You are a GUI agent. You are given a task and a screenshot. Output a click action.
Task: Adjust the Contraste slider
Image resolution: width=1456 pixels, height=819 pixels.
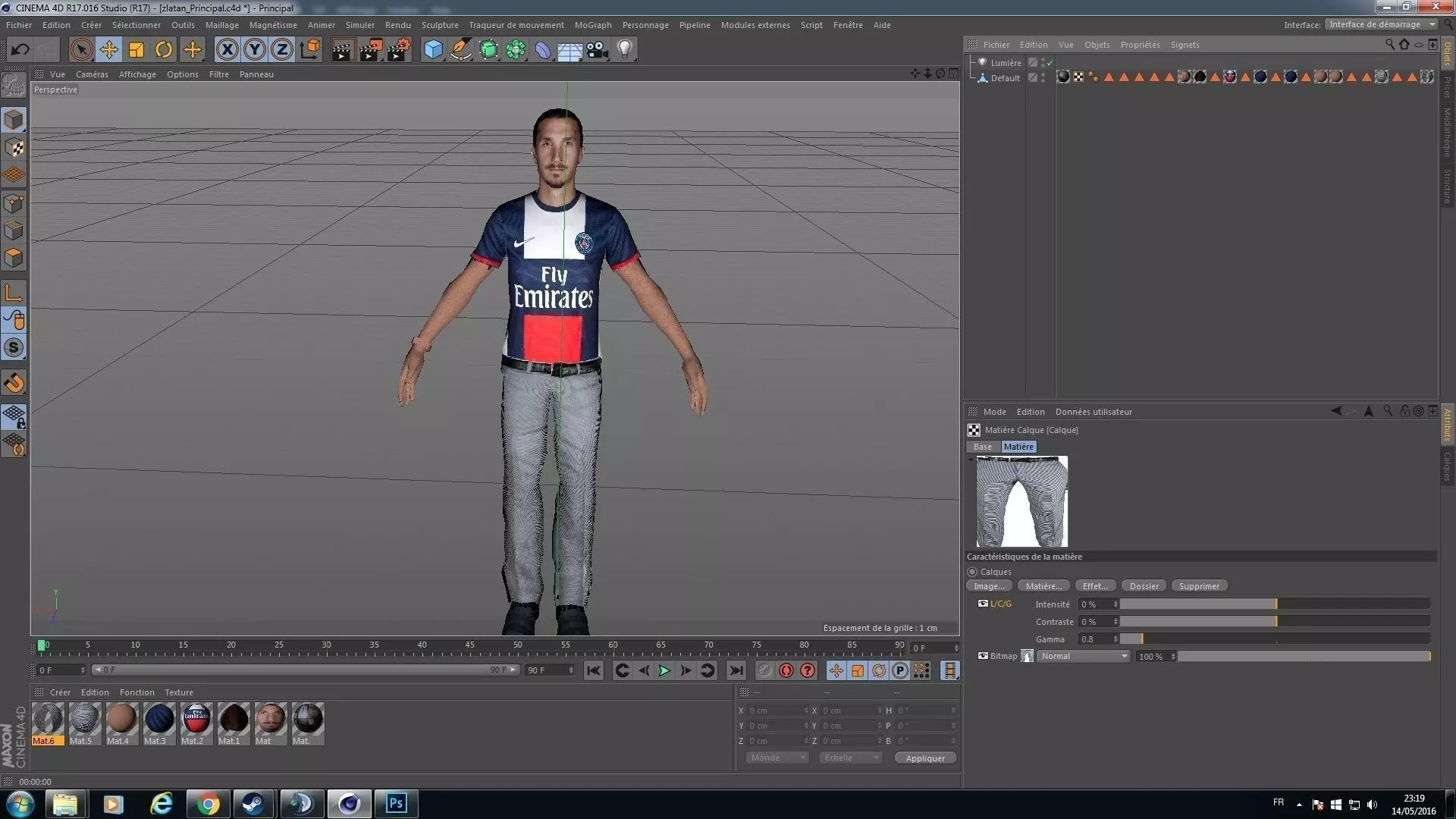coord(1275,622)
